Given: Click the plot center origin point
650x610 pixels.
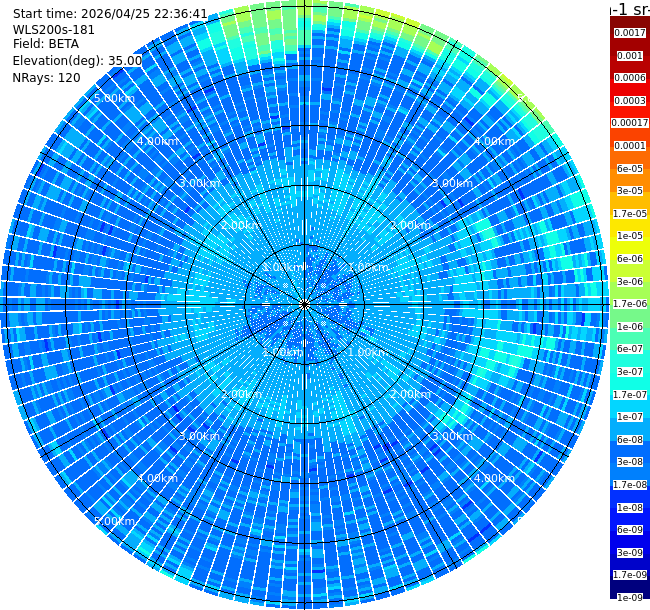Looking at the screenshot, I should [304, 305].
